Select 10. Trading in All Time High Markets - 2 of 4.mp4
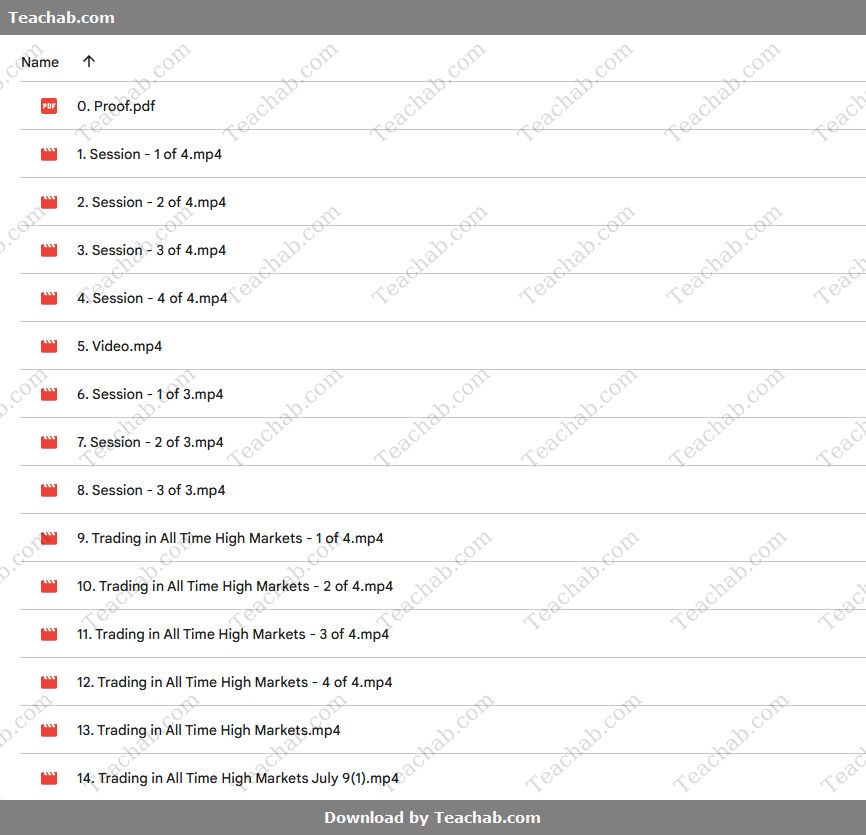Screen dimensions: 866x835 (x=235, y=586)
